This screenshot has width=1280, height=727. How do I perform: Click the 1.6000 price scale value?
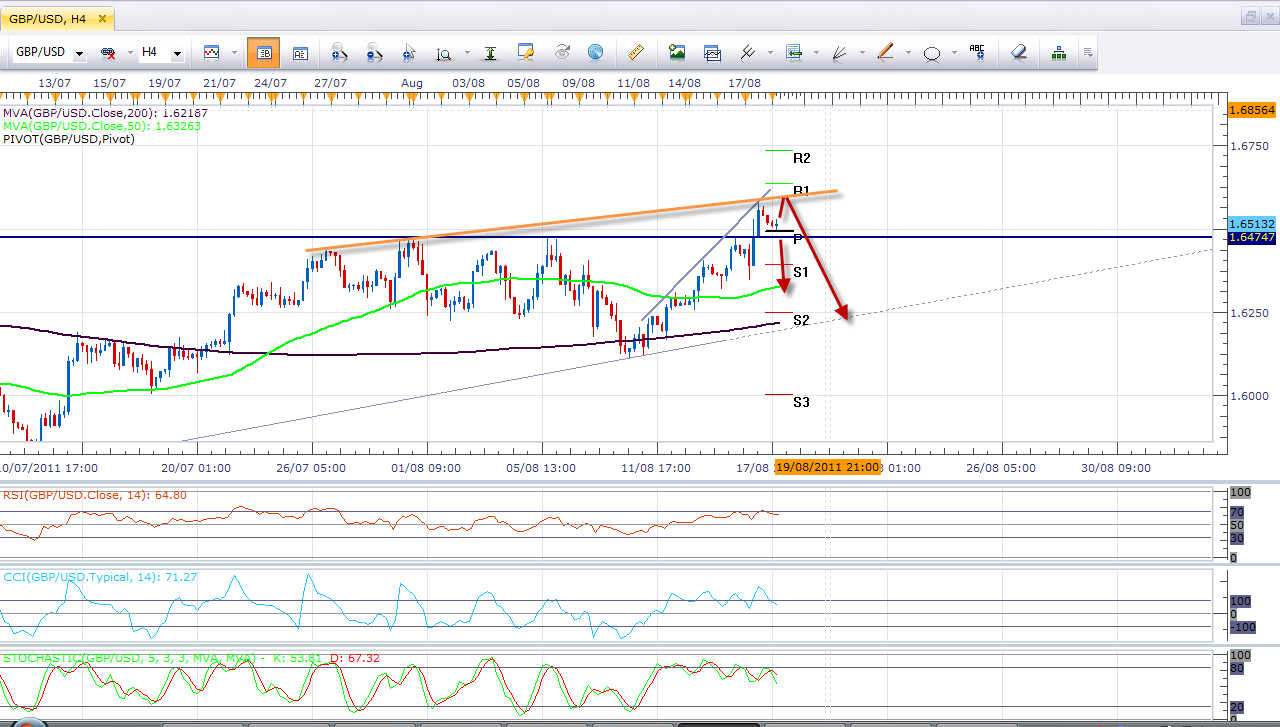1249,396
